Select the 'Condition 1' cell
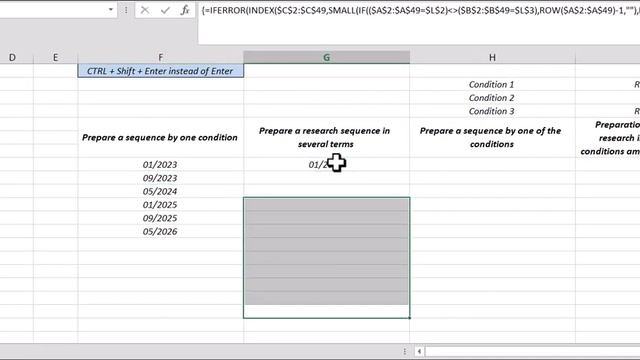The height and width of the screenshot is (360, 640). [x=492, y=84]
